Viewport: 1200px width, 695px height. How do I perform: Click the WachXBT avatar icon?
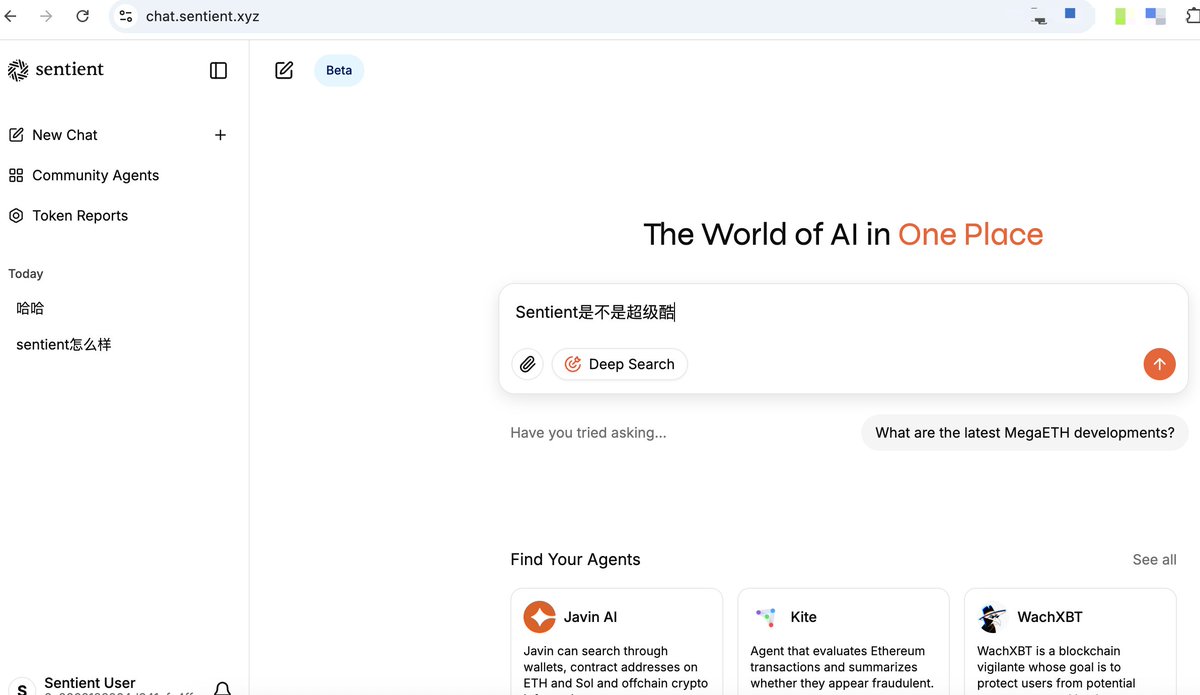click(992, 617)
